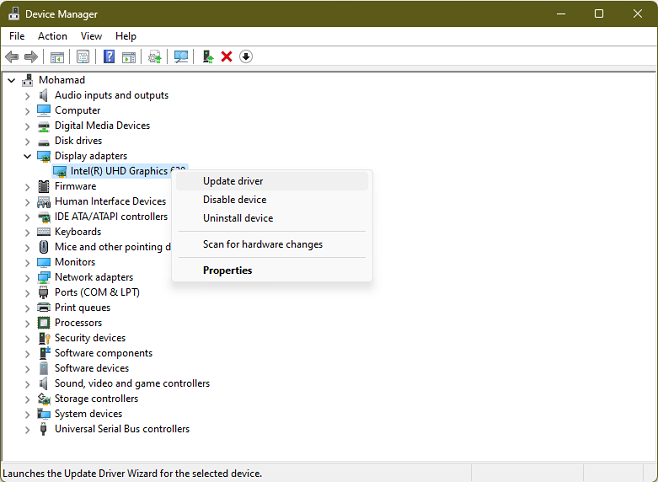Choose Disable device from the context menu
This screenshot has width=658, height=482.
[272, 200]
